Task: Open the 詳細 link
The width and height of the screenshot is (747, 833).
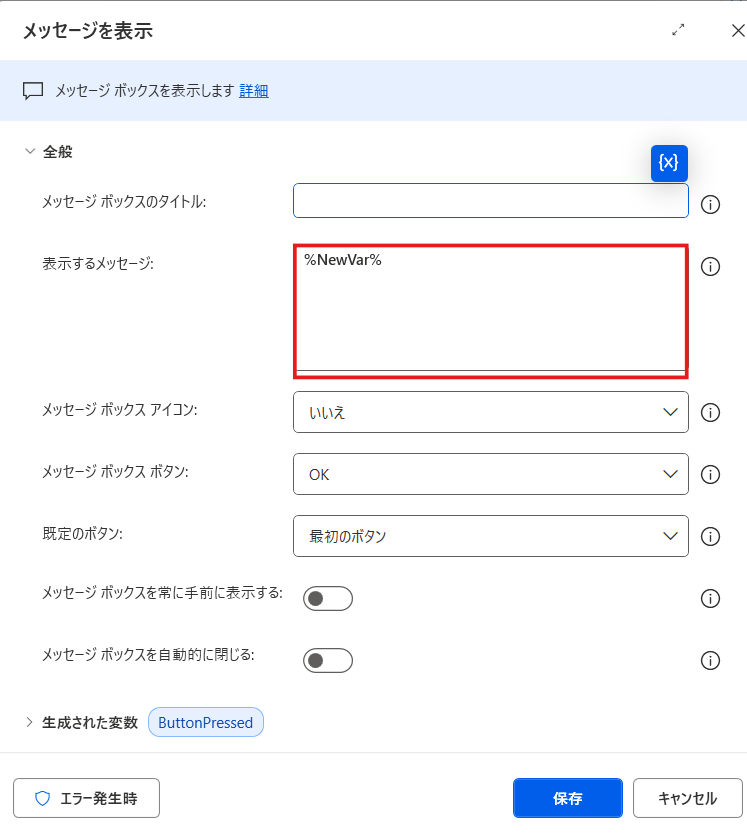Action: (254, 91)
